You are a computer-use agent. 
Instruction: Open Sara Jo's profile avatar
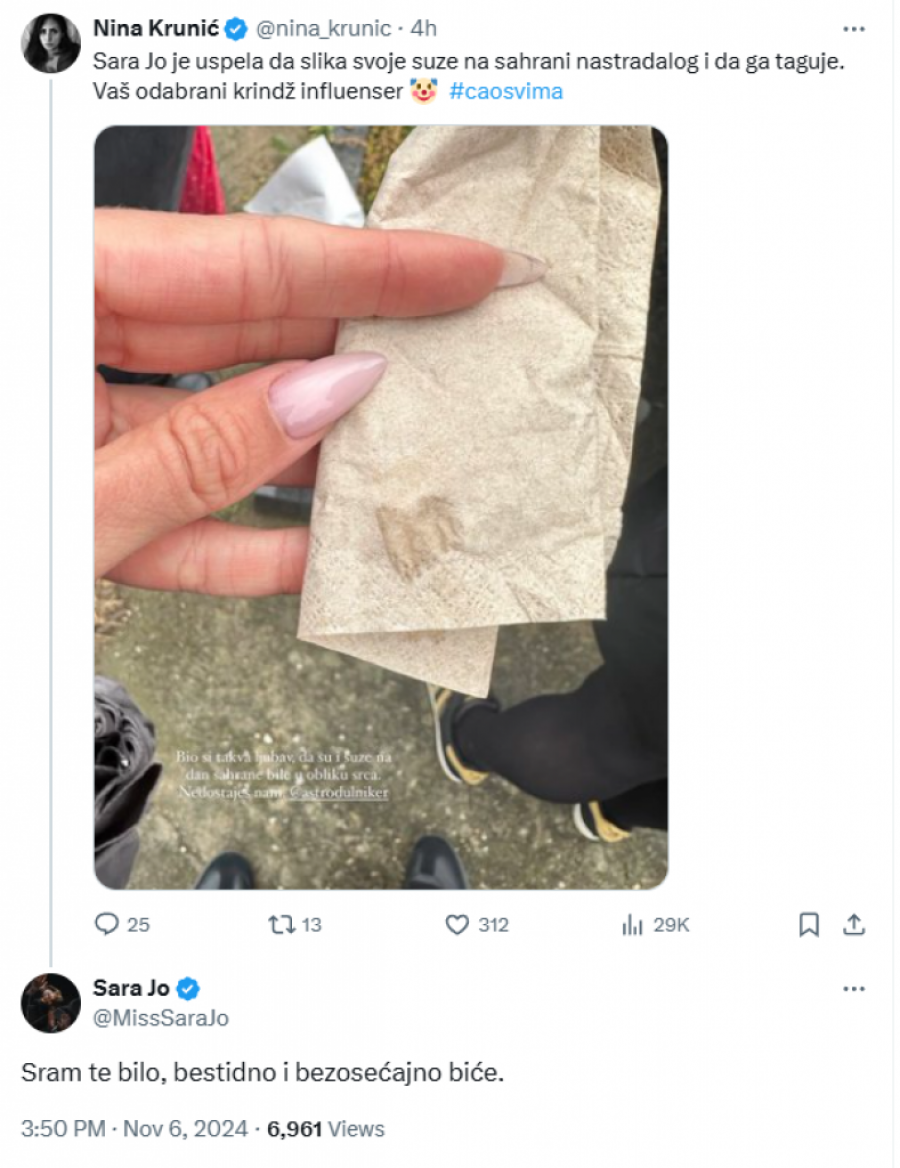click(x=51, y=1003)
